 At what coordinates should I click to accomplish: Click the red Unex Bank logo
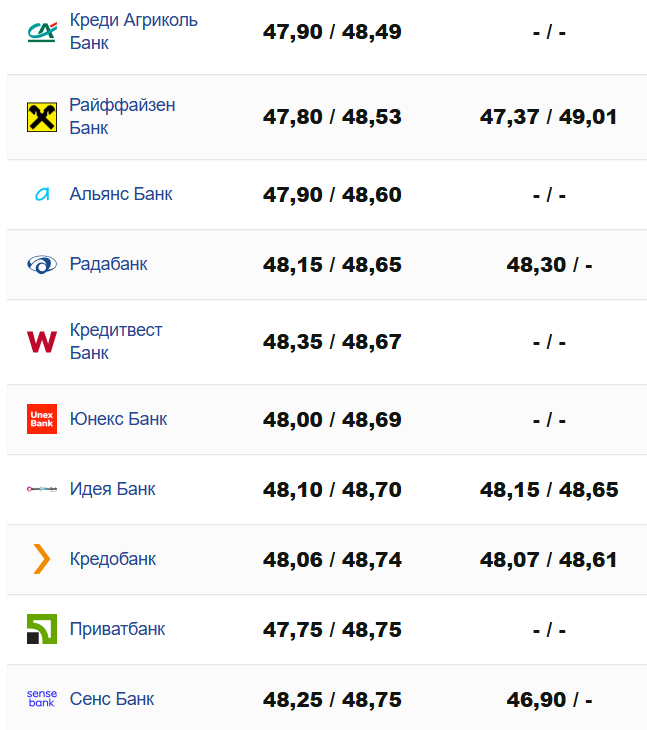(41, 419)
